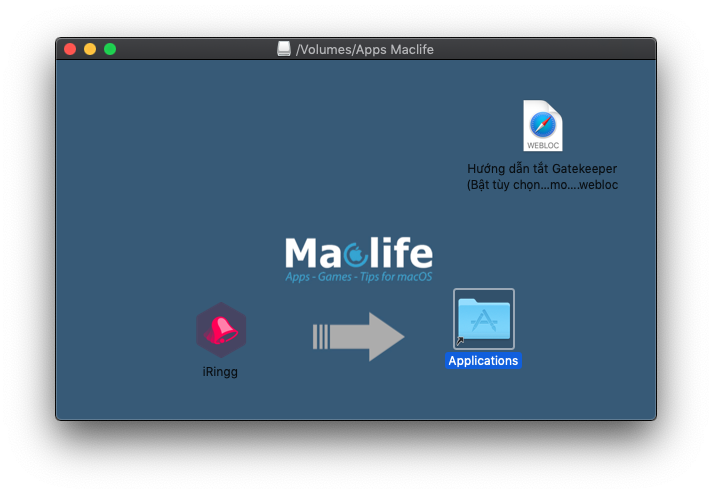Click the Hướng dẫn tắt Gatekeeper filename
712x494 pixels.
click(541, 169)
